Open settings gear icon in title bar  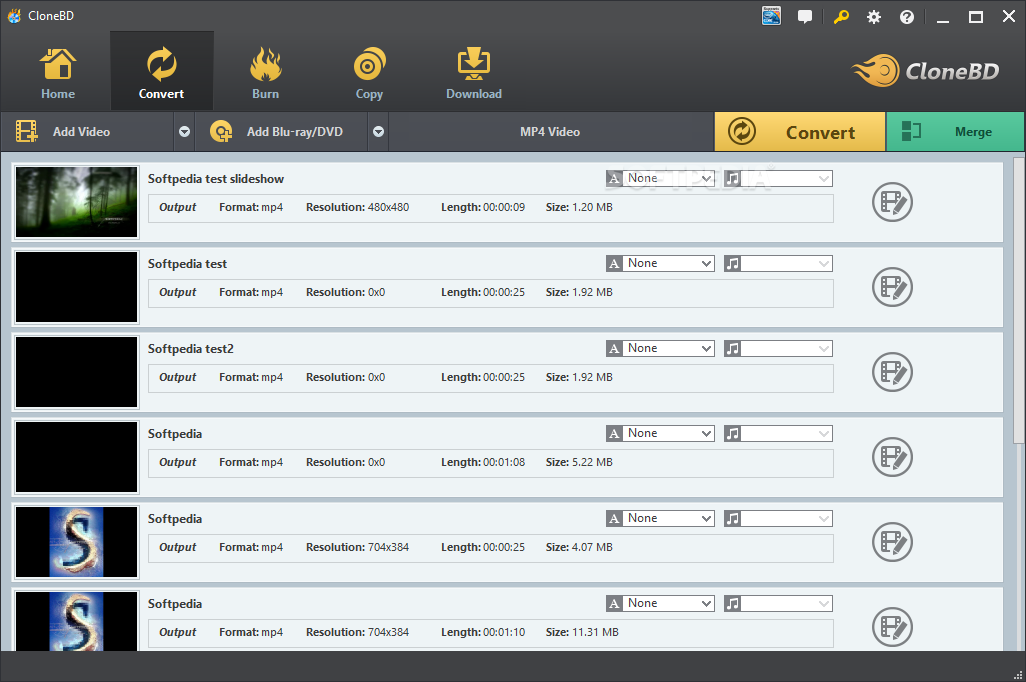coord(874,17)
